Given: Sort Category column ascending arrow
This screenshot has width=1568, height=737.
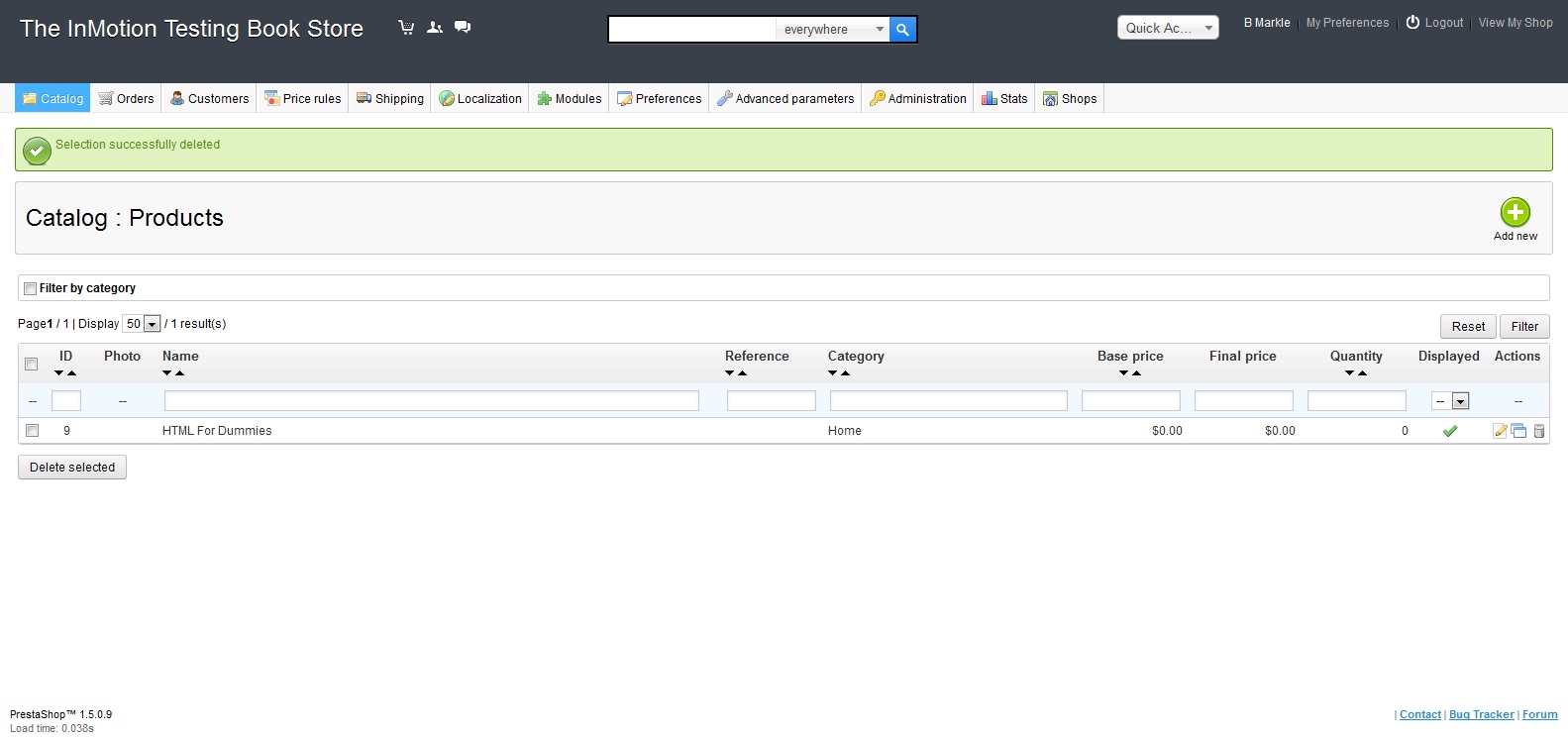Looking at the screenshot, I should 845,373.
